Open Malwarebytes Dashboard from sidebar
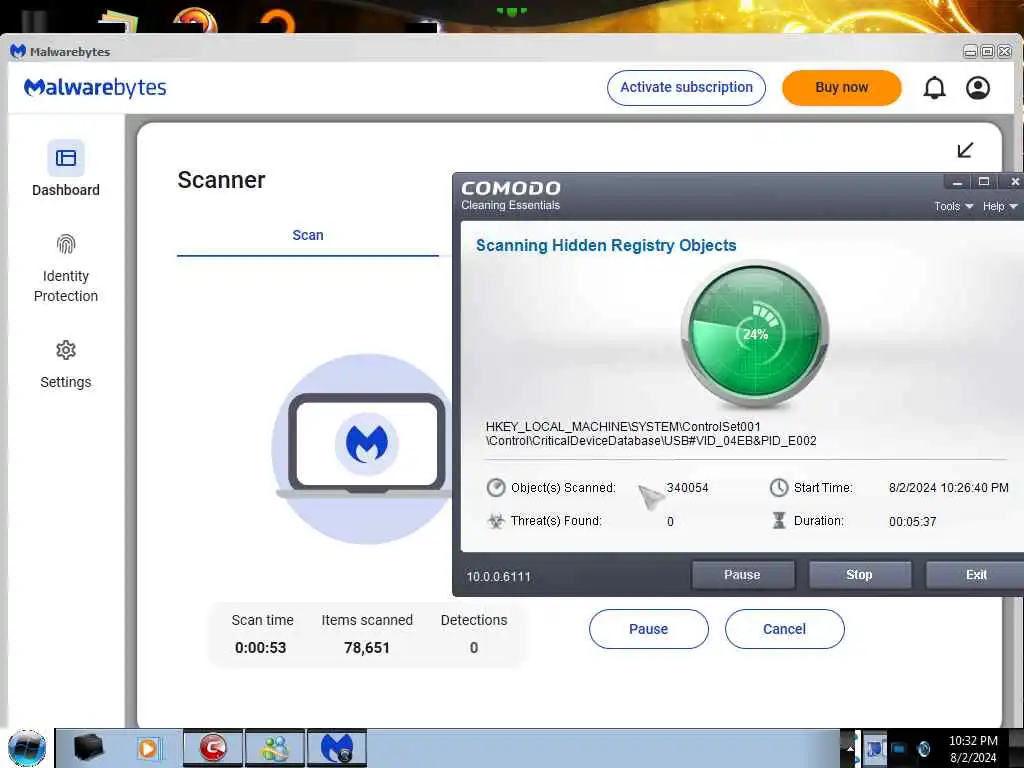The width and height of the screenshot is (1024, 768). click(65, 168)
